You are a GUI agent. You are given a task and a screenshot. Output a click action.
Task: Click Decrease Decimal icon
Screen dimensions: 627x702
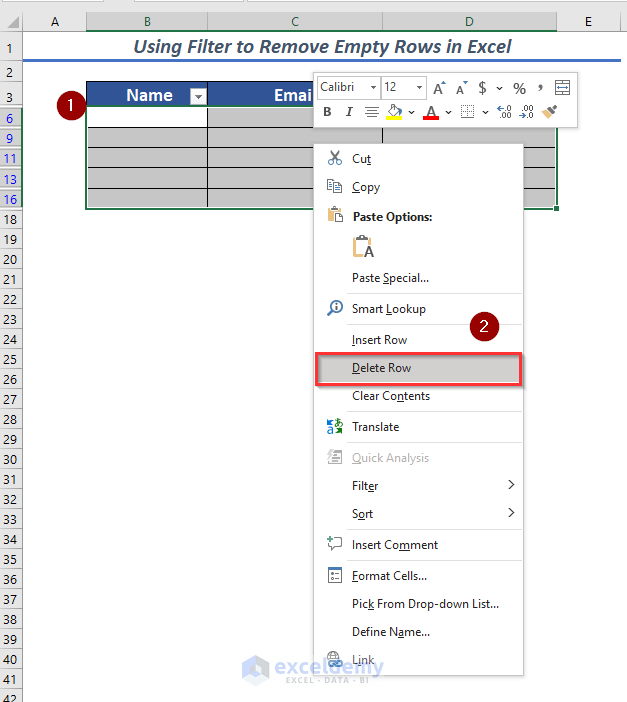[527, 111]
